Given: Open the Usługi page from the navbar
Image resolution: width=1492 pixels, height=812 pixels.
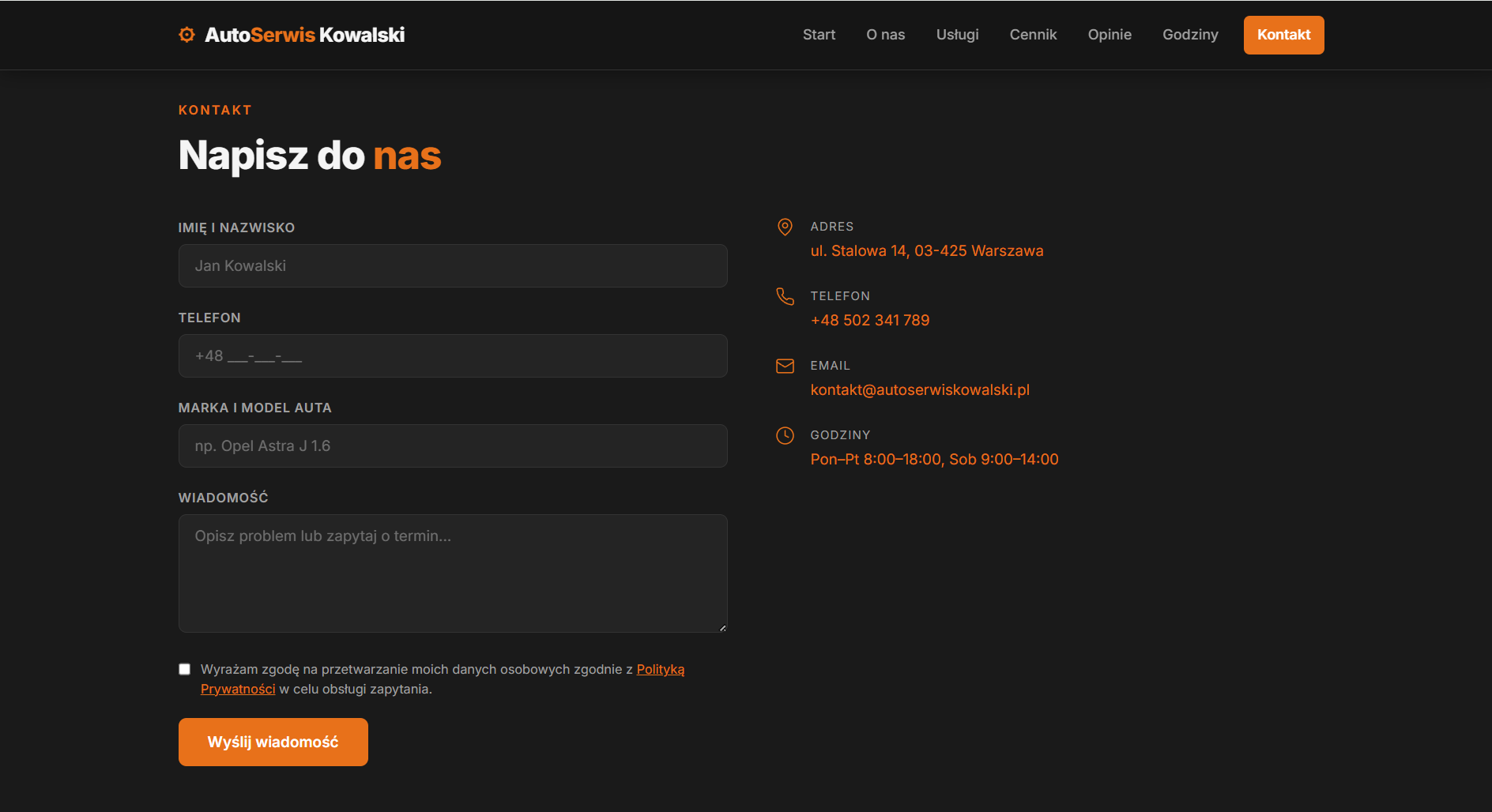Looking at the screenshot, I should 957,35.
